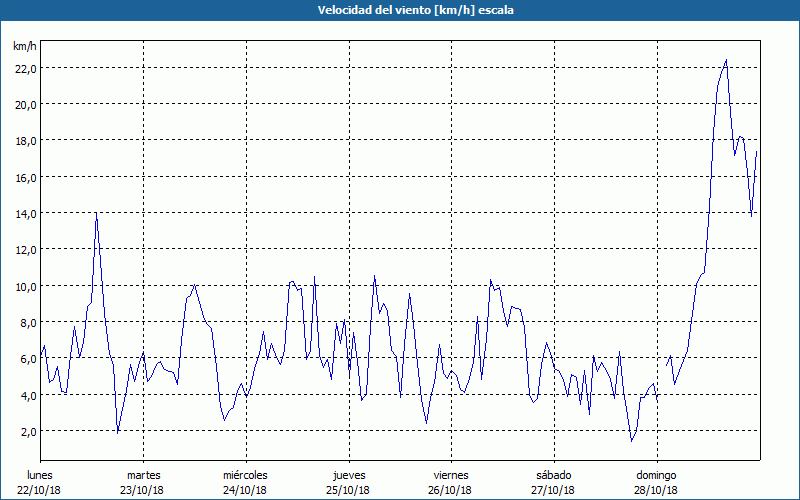Screen dimensions: 800x500
Task: Click the chart title 'Velocidad del viento [km/h] escala'
Action: pos(415,10)
